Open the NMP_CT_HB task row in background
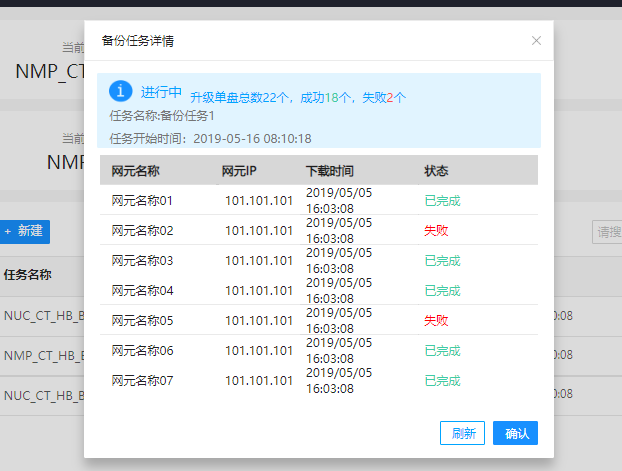Viewport: 622px width, 471px height. point(42,355)
